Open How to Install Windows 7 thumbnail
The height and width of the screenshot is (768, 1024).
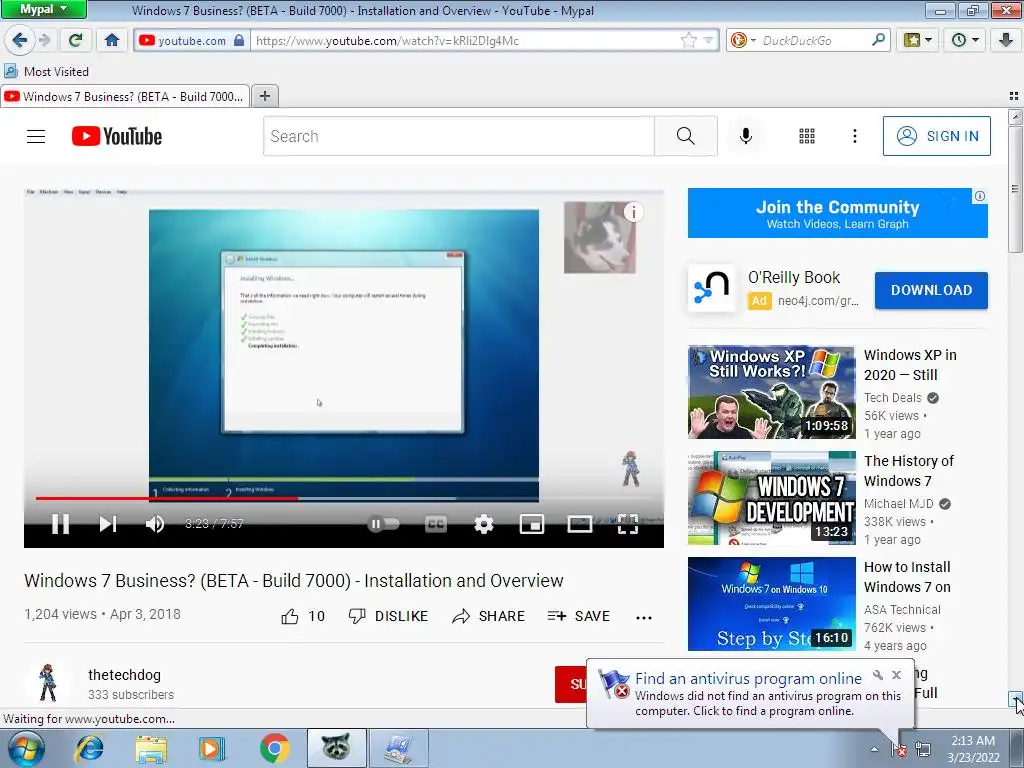771,603
